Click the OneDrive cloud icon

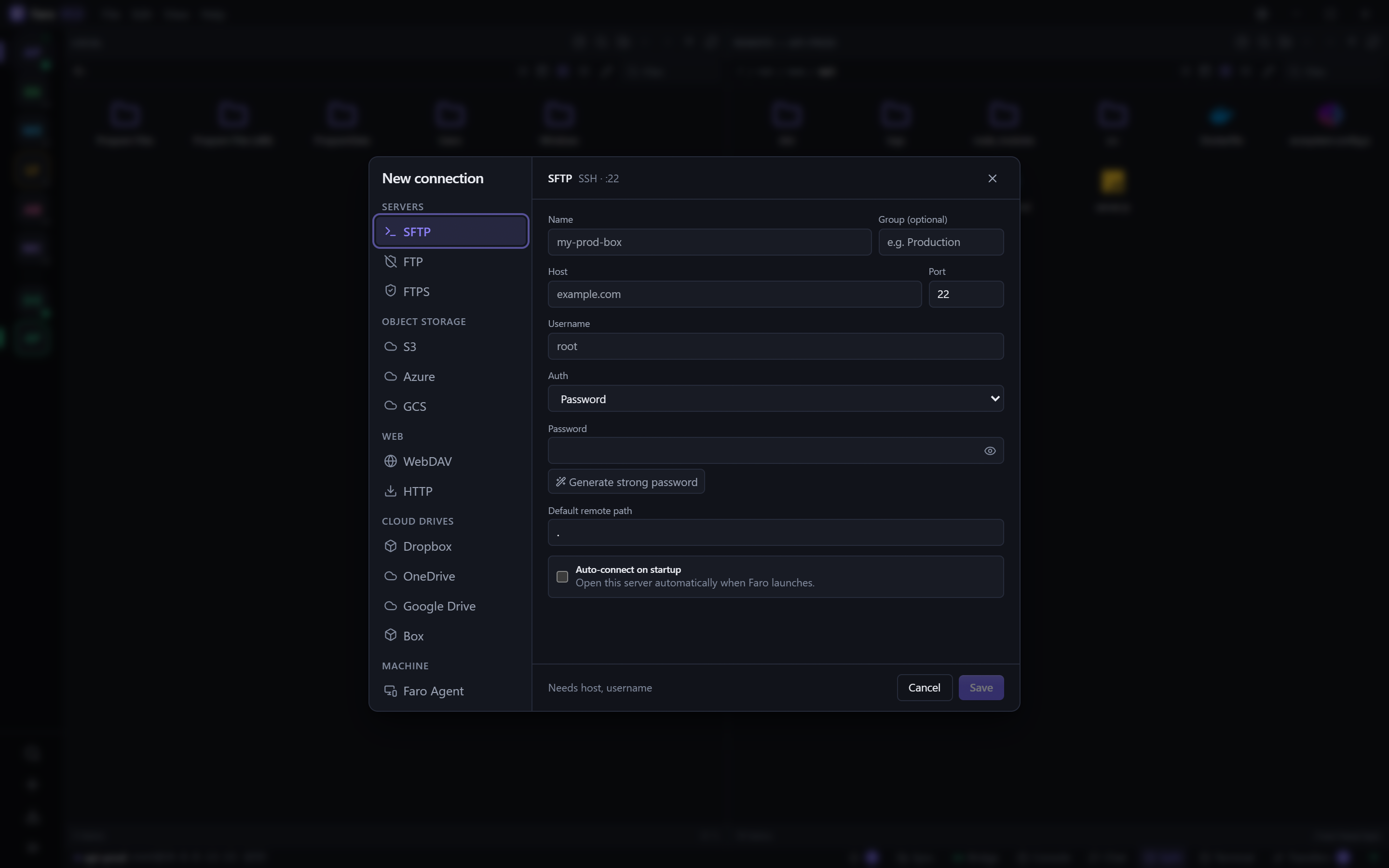390,576
